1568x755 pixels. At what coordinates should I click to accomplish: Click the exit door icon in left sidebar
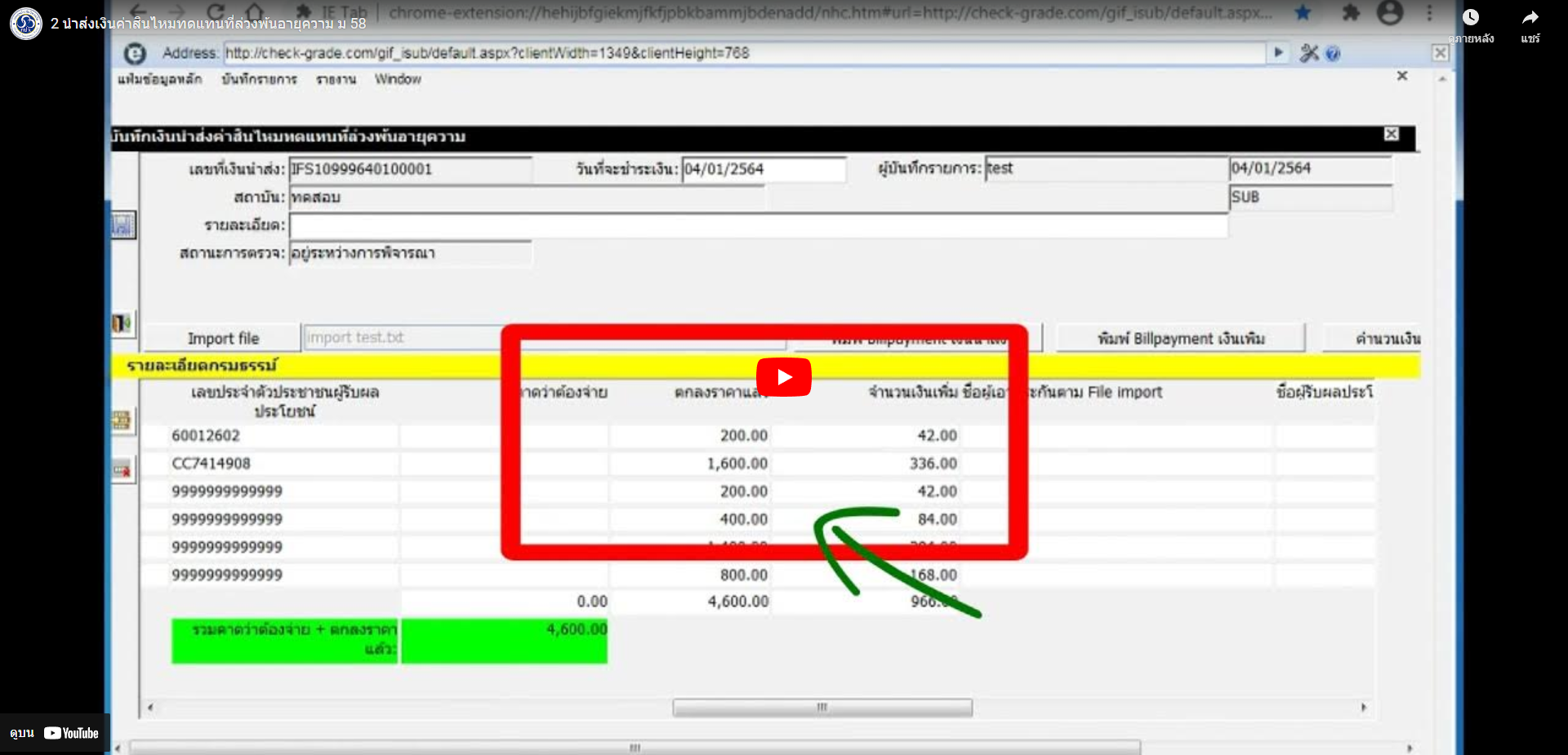(x=122, y=323)
